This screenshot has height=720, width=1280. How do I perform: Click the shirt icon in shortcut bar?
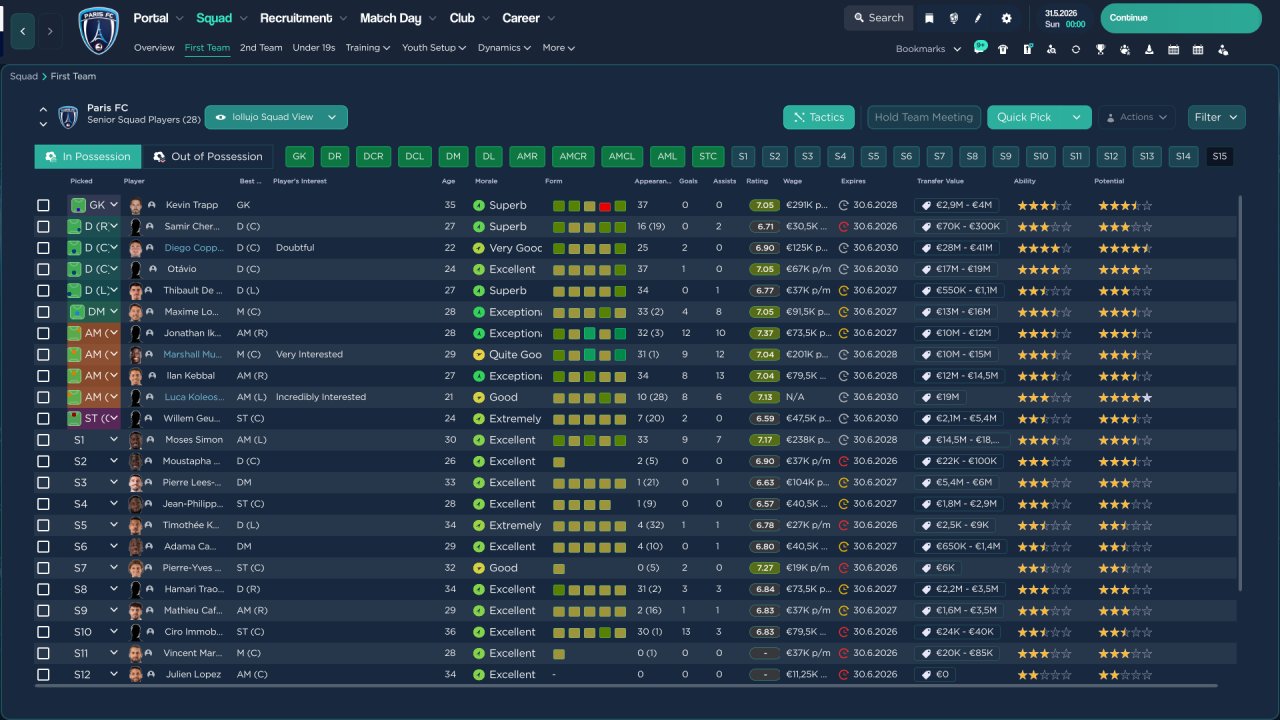(1003, 49)
